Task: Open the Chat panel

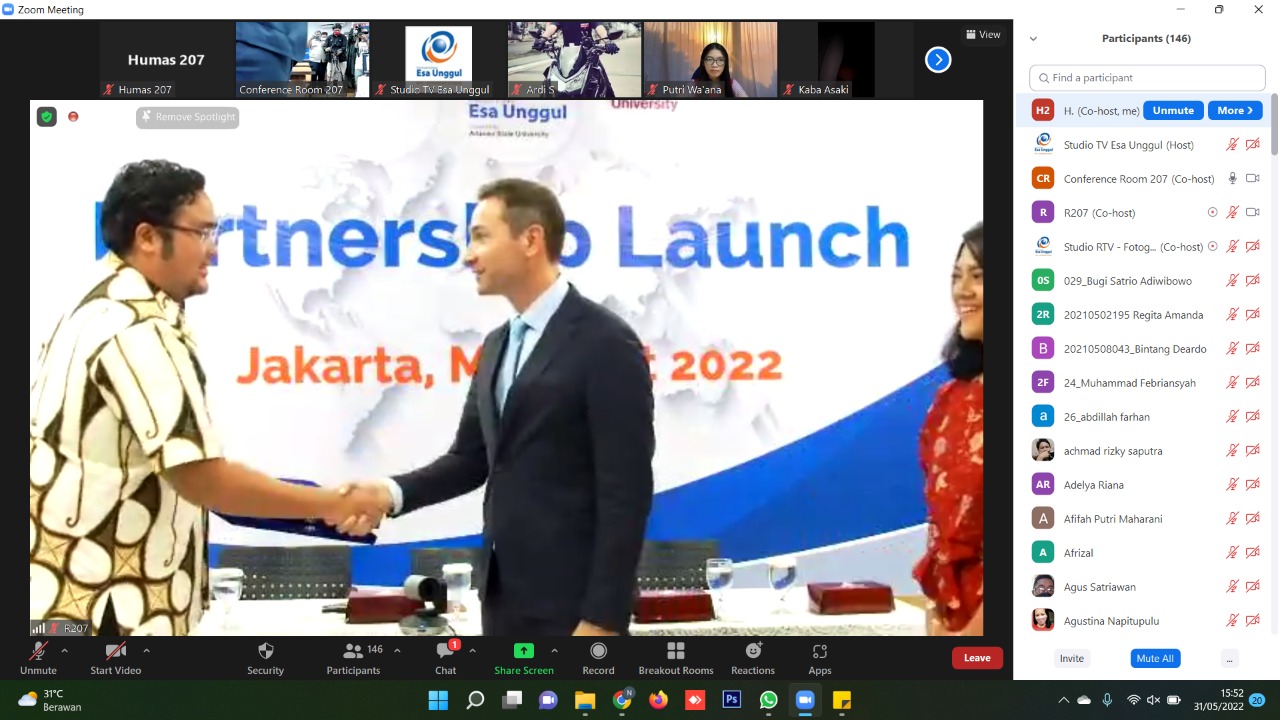Action: (446, 658)
